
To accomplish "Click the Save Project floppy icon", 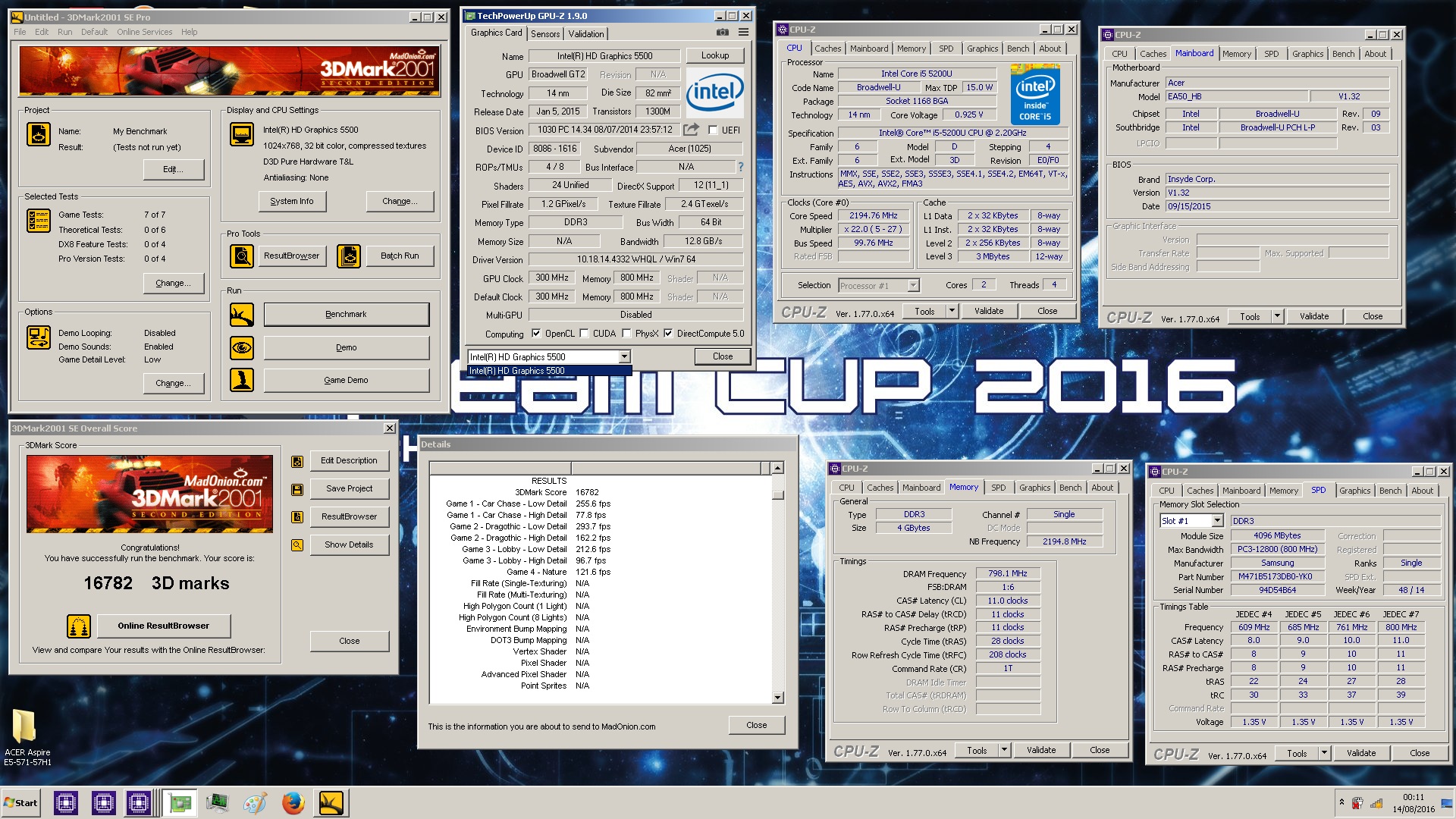I will [x=297, y=489].
